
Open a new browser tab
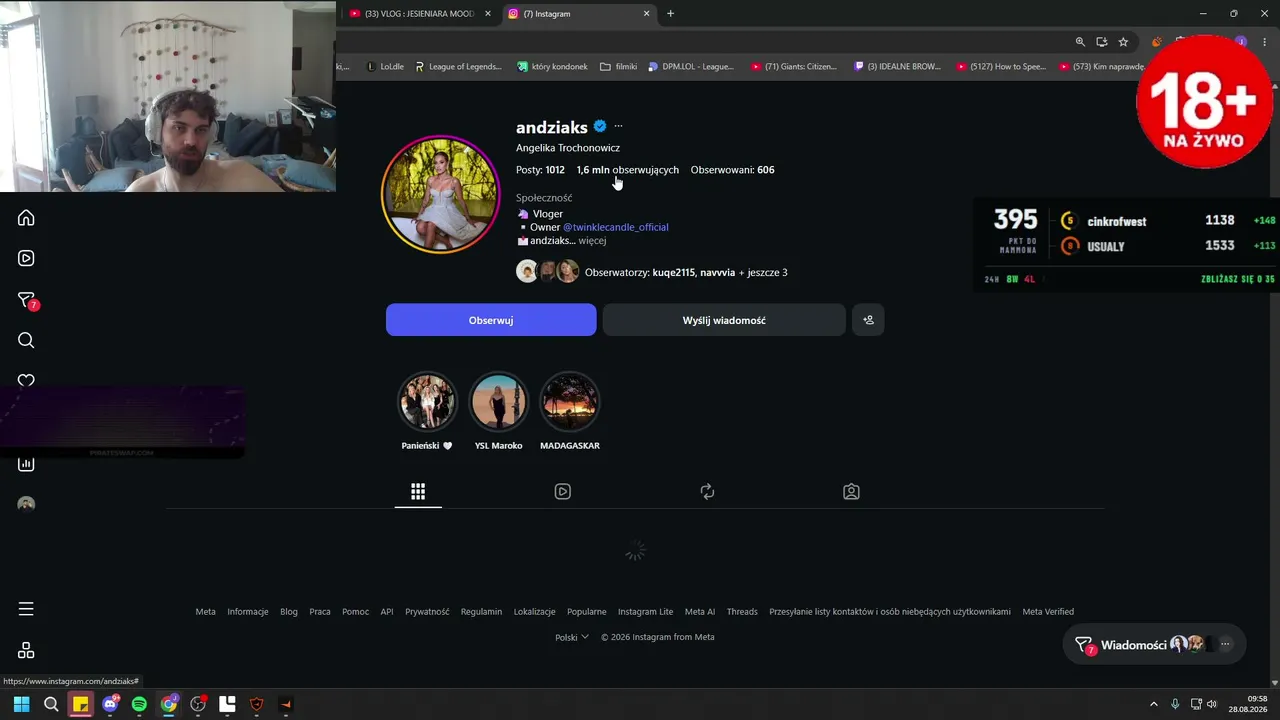pyautogui.click(x=670, y=14)
